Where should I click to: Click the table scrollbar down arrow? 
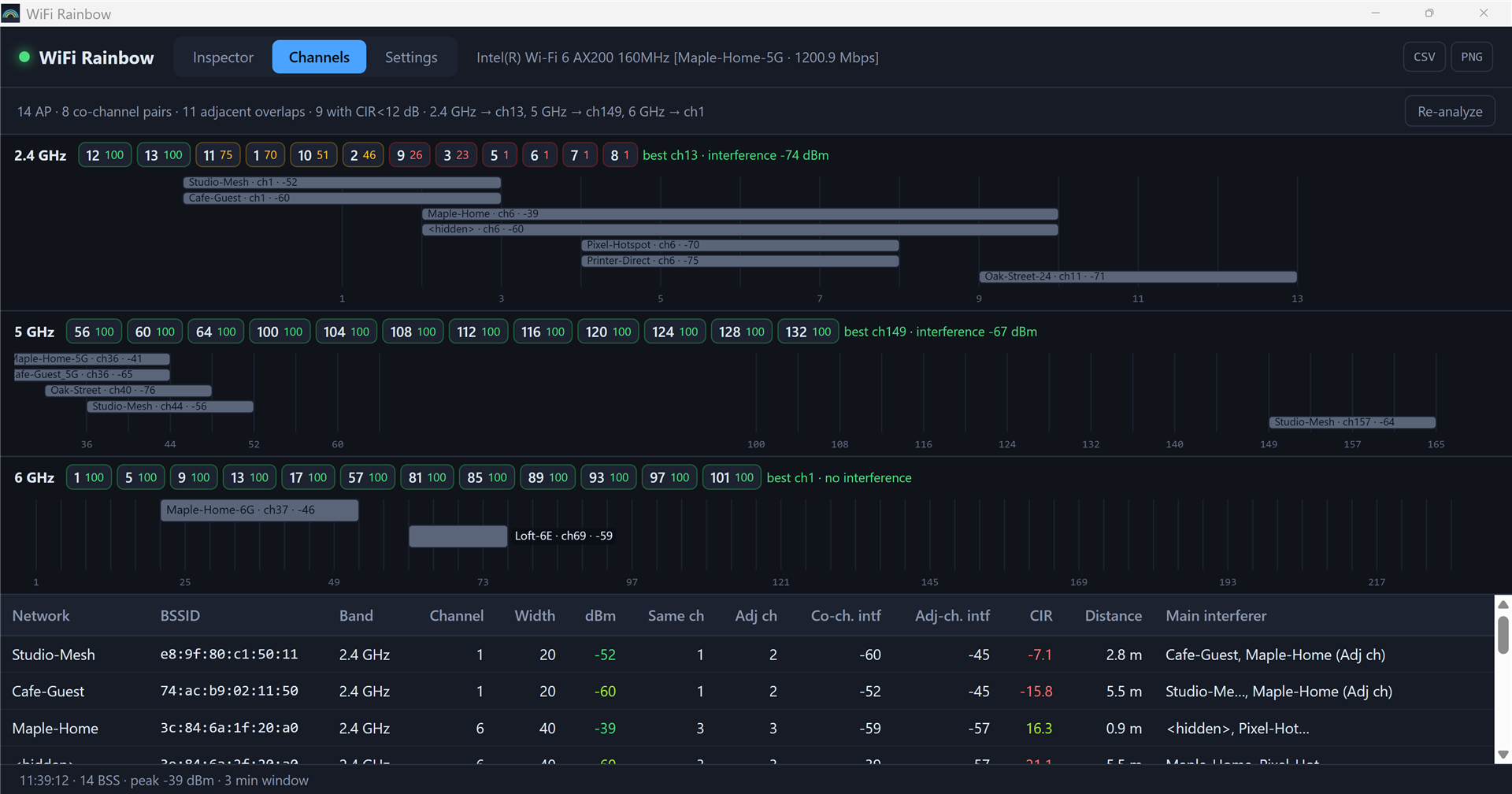[1503, 755]
